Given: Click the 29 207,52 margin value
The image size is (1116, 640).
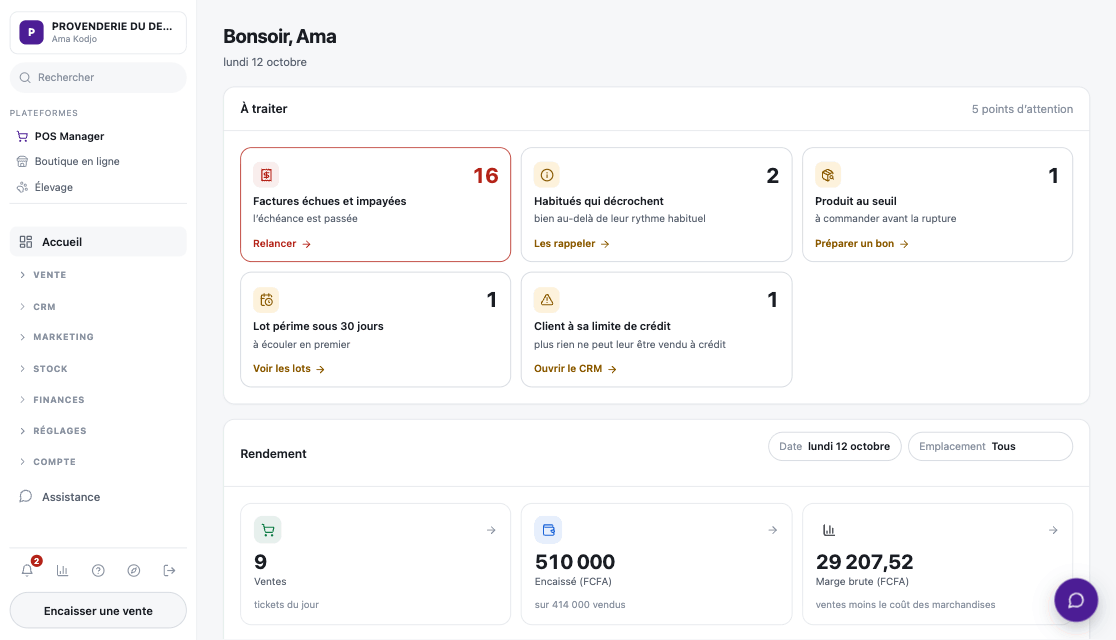Looking at the screenshot, I should (864, 562).
